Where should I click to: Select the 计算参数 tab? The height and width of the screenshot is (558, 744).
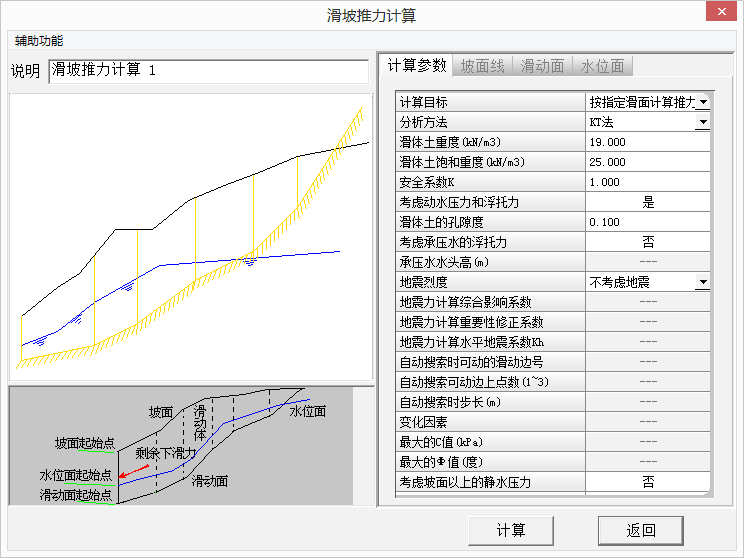[416, 66]
